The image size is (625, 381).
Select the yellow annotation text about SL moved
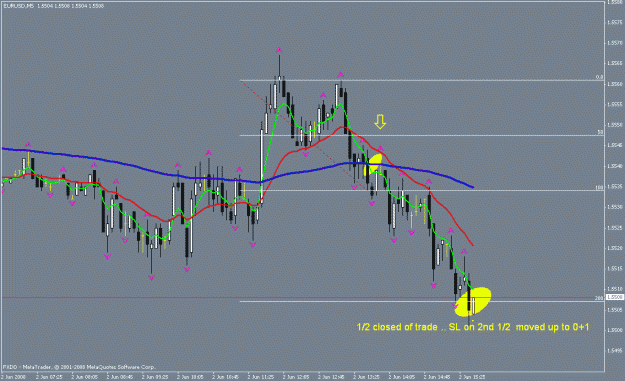473,327
